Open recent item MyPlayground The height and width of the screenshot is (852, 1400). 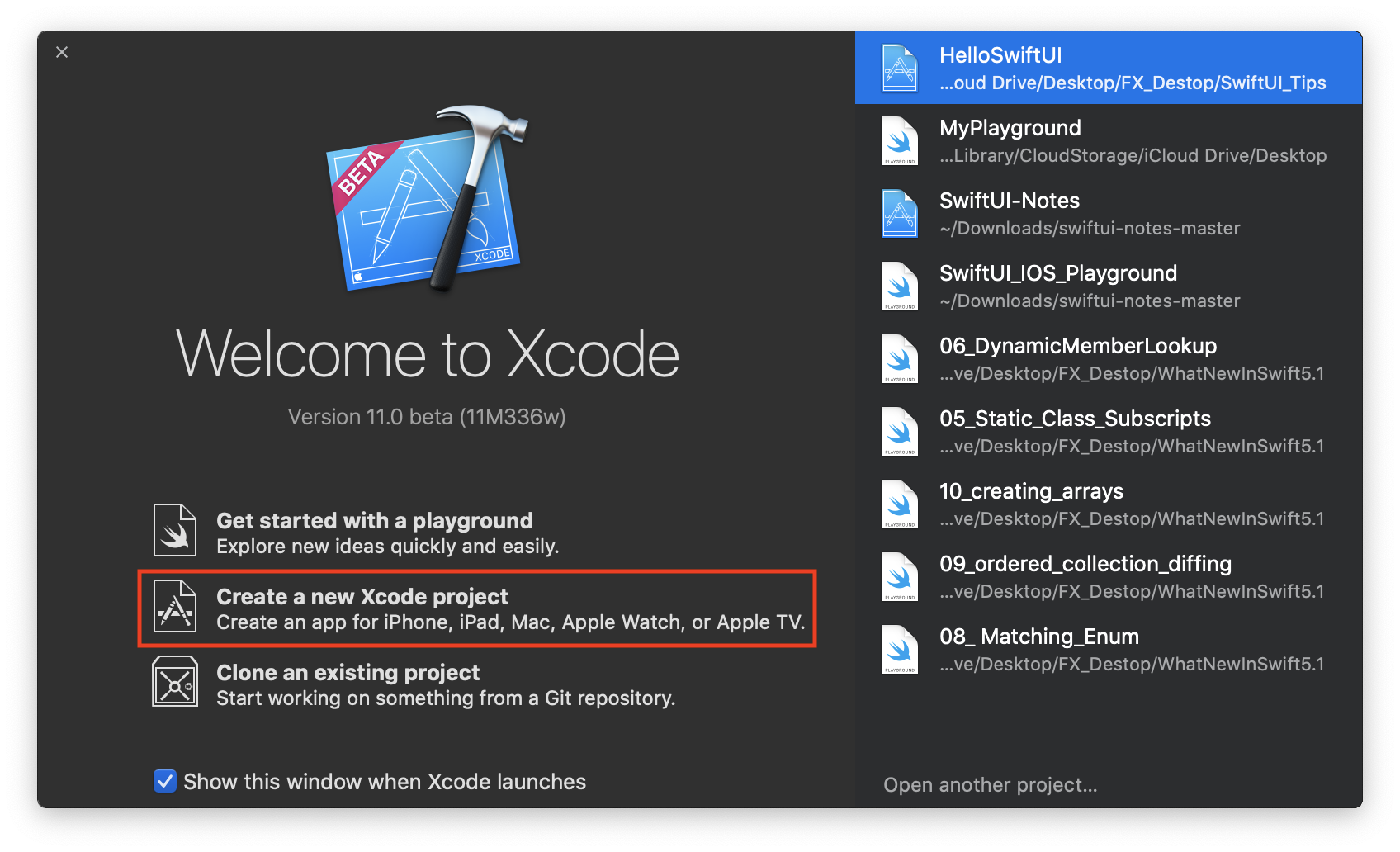pyautogui.click(x=1109, y=140)
